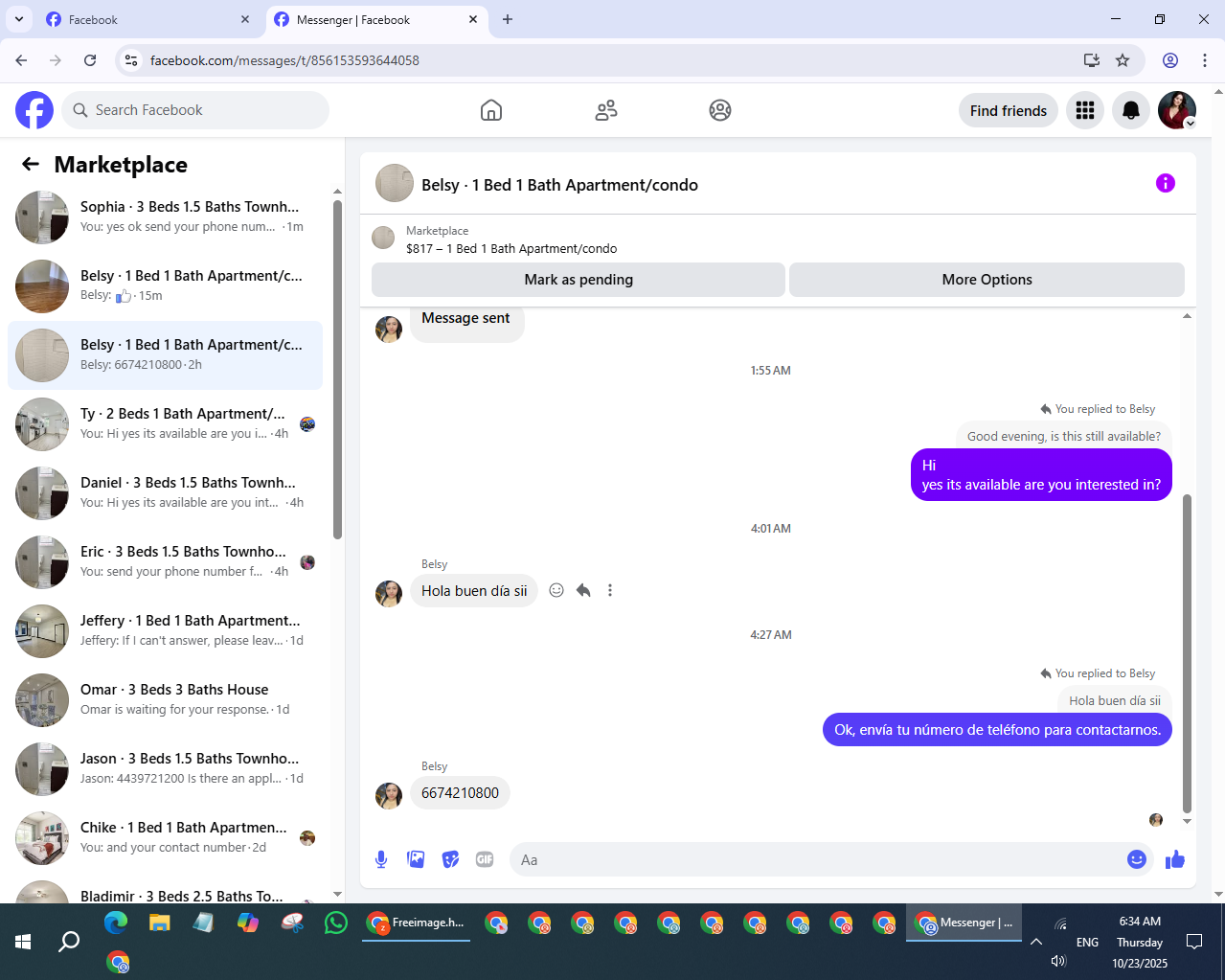
Task: Click down arrow of chat scrollbar
Action: click(1188, 821)
